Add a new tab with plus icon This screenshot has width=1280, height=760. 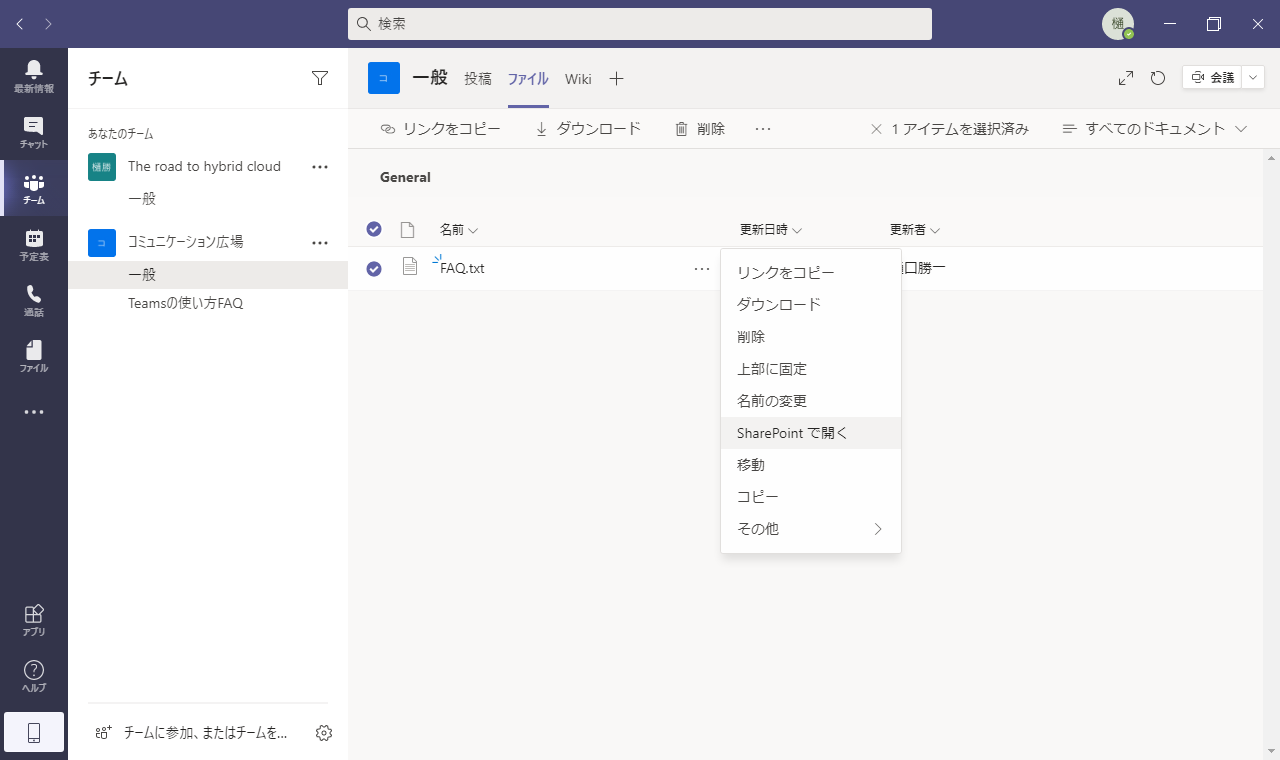(617, 79)
